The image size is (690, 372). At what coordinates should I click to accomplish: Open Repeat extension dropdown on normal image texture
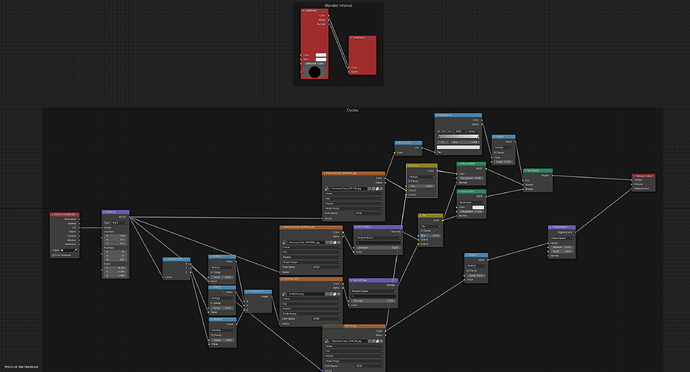tap(311, 257)
